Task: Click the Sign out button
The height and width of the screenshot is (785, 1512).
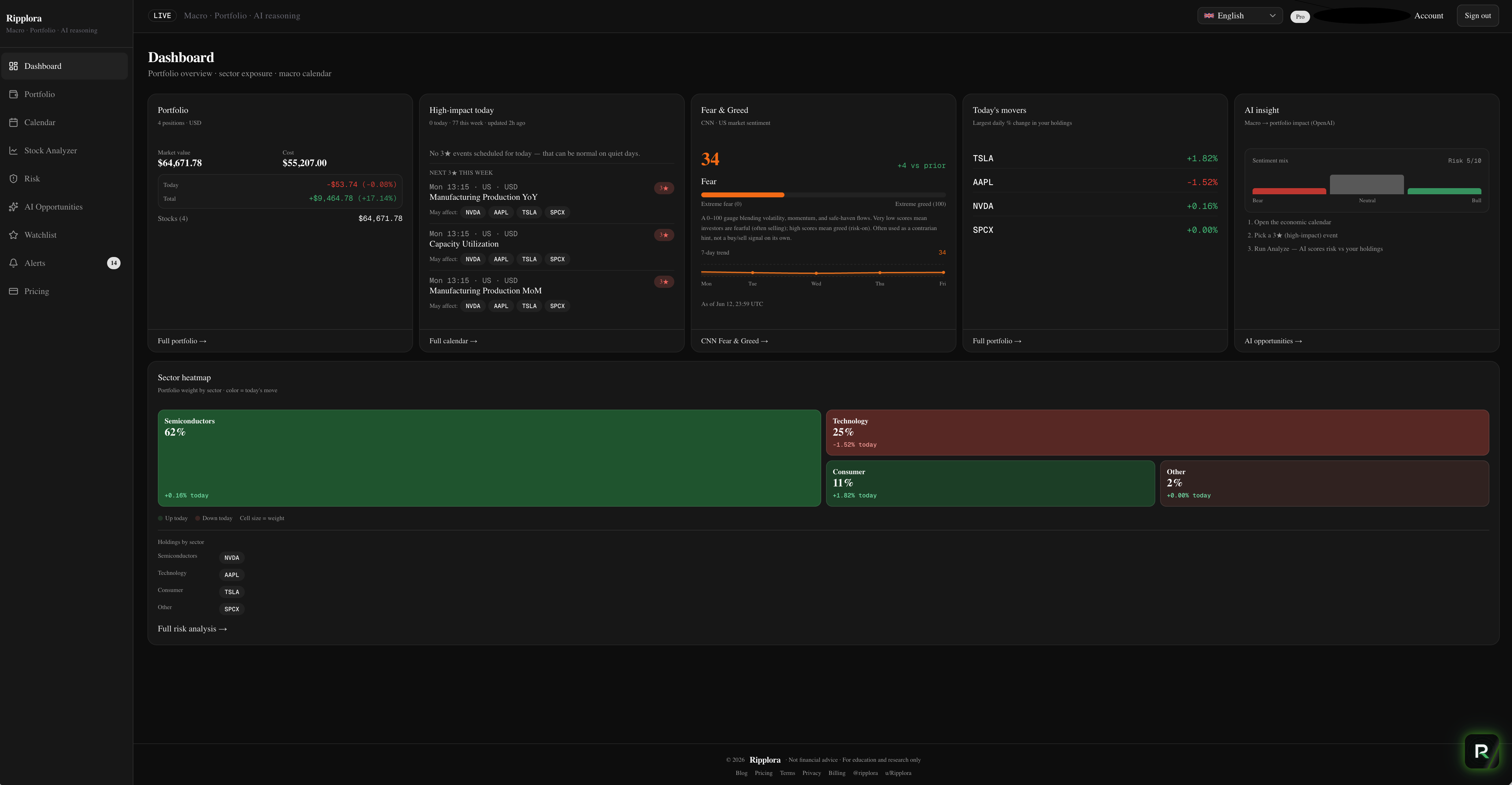Action: (1477, 16)
